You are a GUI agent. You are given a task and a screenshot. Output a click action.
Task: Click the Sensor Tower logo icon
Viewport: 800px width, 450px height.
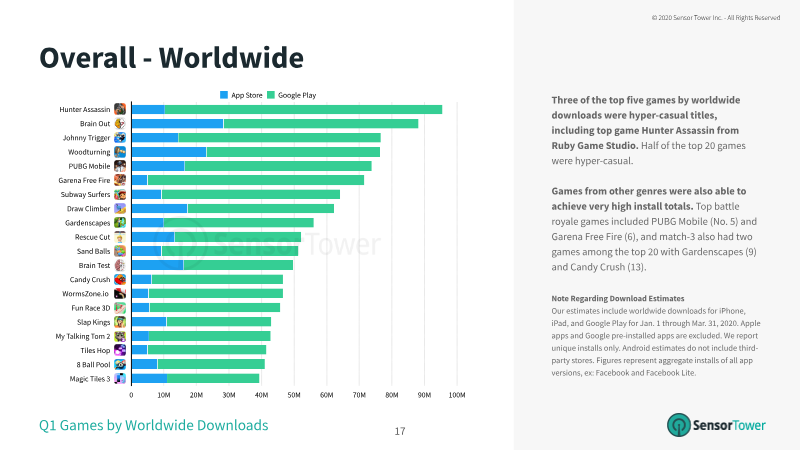click(x=679, y=425)
